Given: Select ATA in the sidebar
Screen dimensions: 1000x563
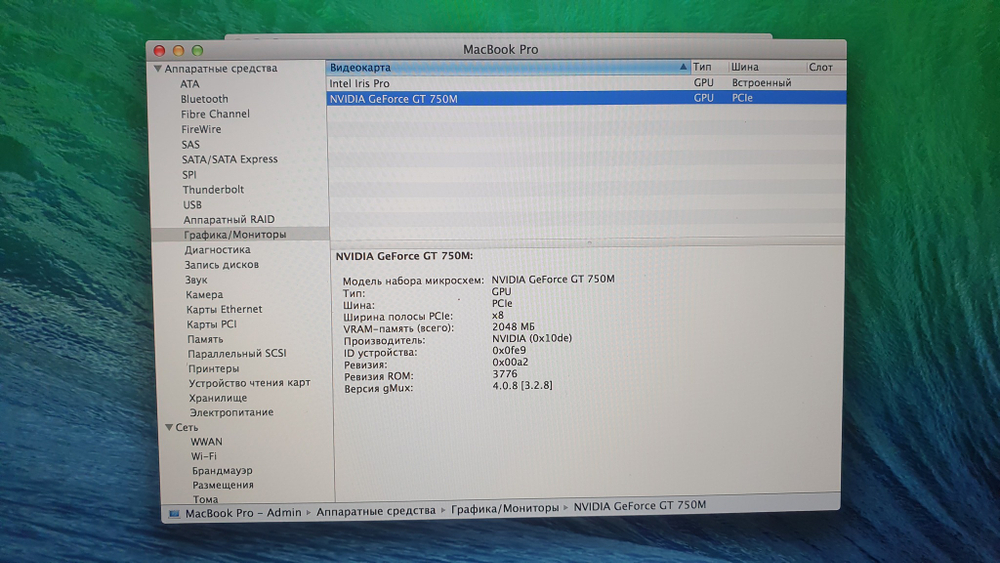Looking at the screenshot, I should (189, 84).
